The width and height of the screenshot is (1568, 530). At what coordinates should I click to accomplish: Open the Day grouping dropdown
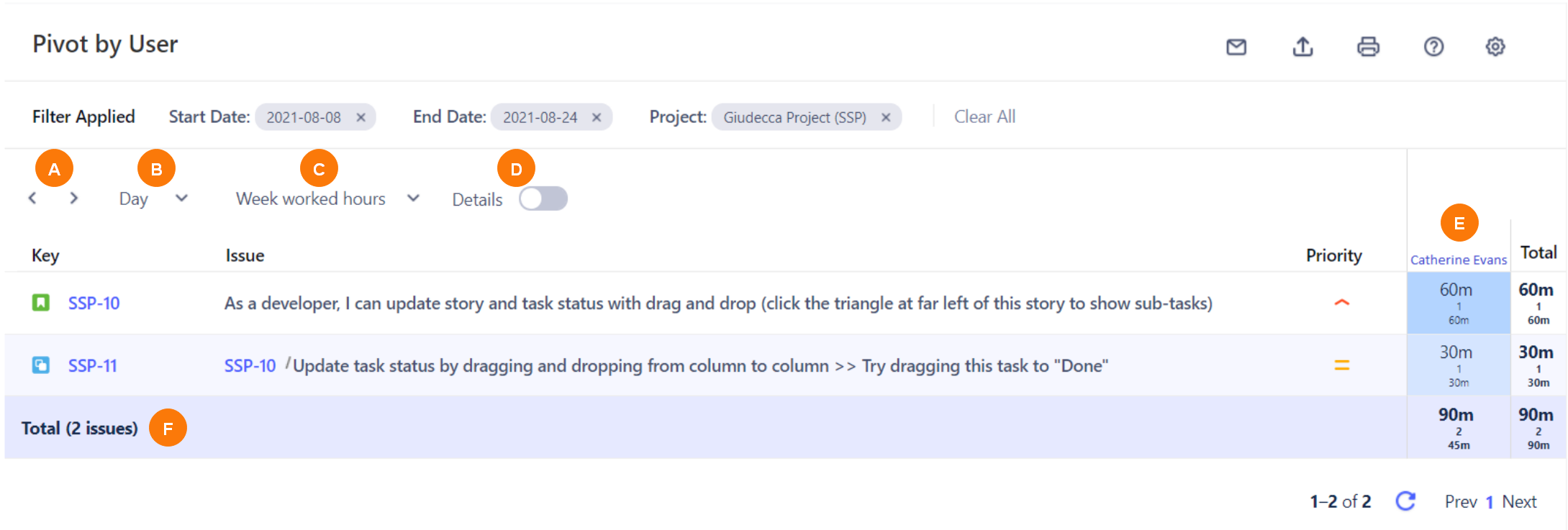point(153,199)
